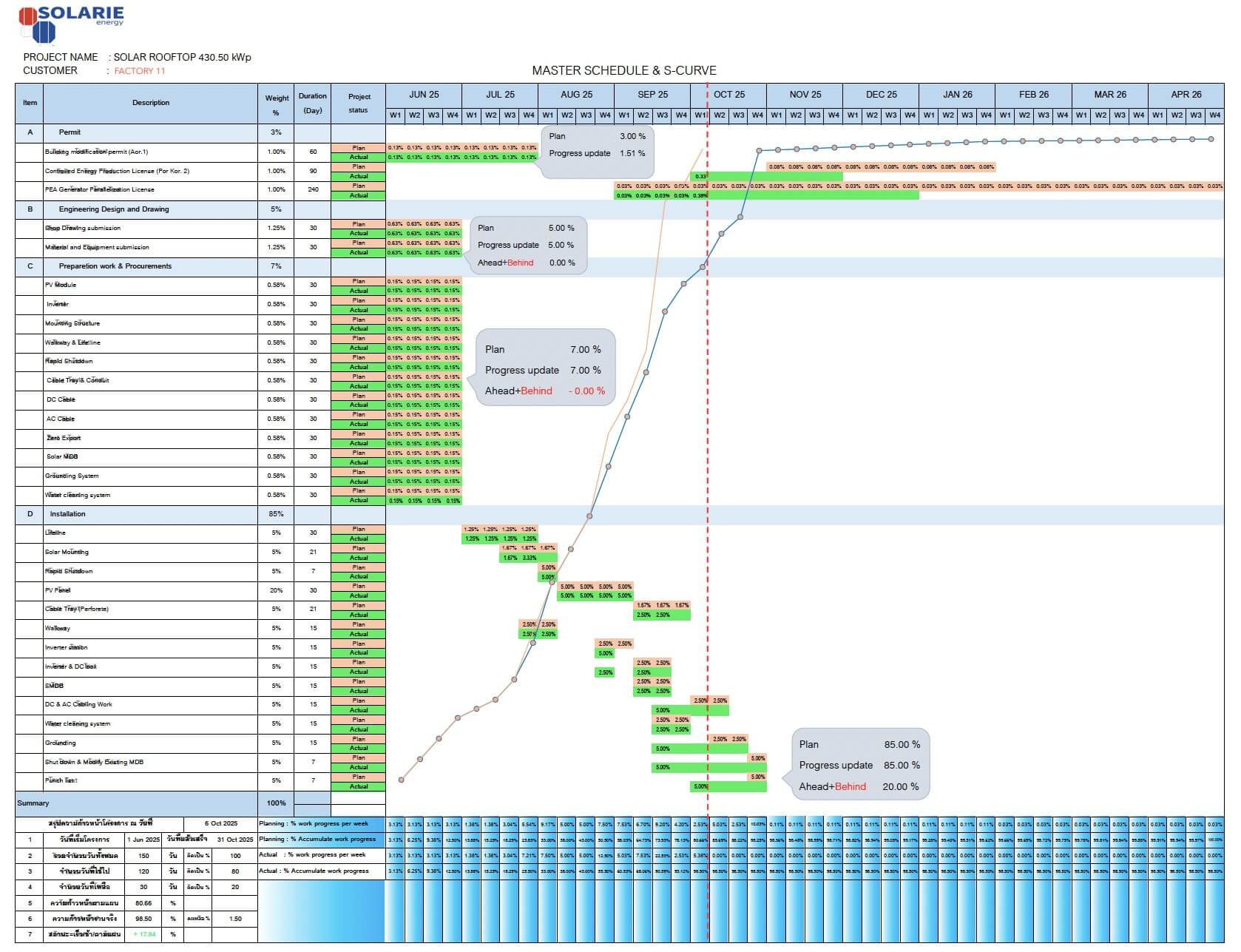Select the 6 Oct 2025 date cell
Screen dimensions: 1241x952
(x=221, y=824)
